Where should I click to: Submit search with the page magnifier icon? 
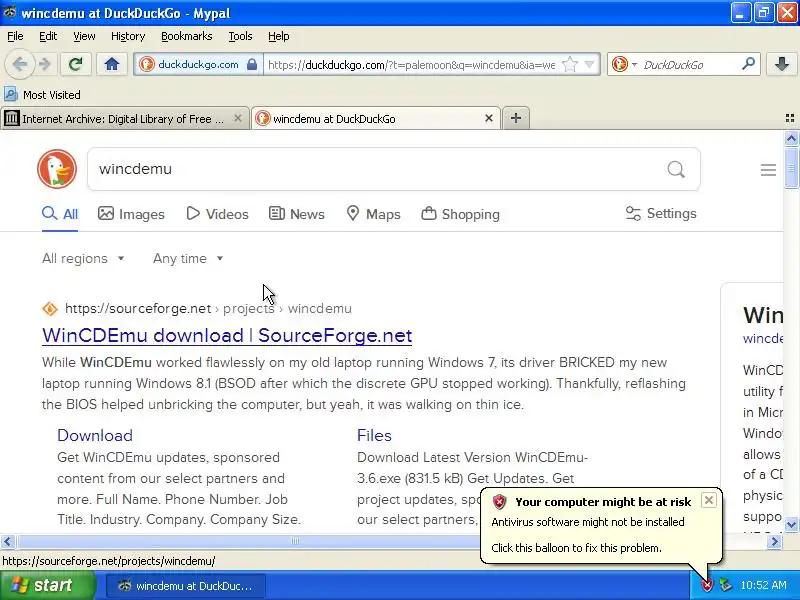(x=676, y=169)
